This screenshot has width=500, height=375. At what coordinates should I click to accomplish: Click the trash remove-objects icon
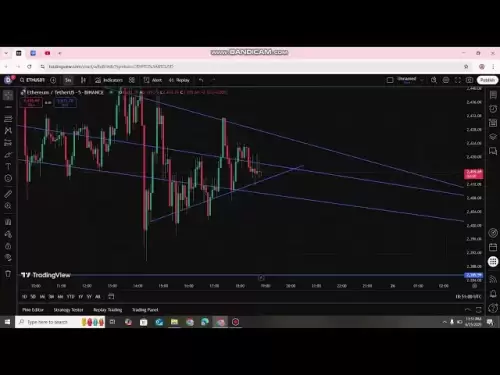click(x=8, y=274)
